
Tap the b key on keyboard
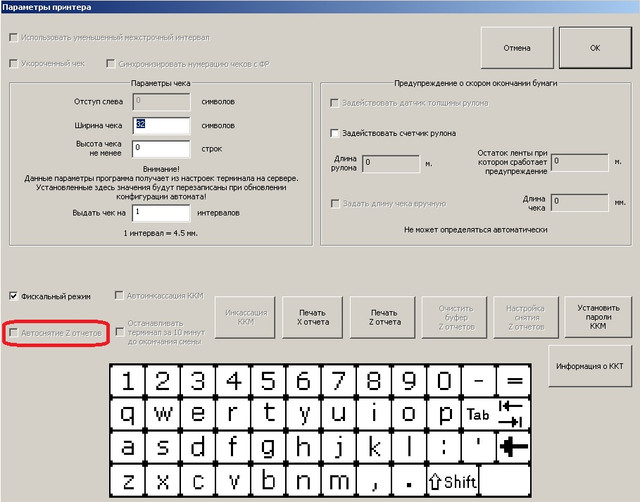pos(268,480)
